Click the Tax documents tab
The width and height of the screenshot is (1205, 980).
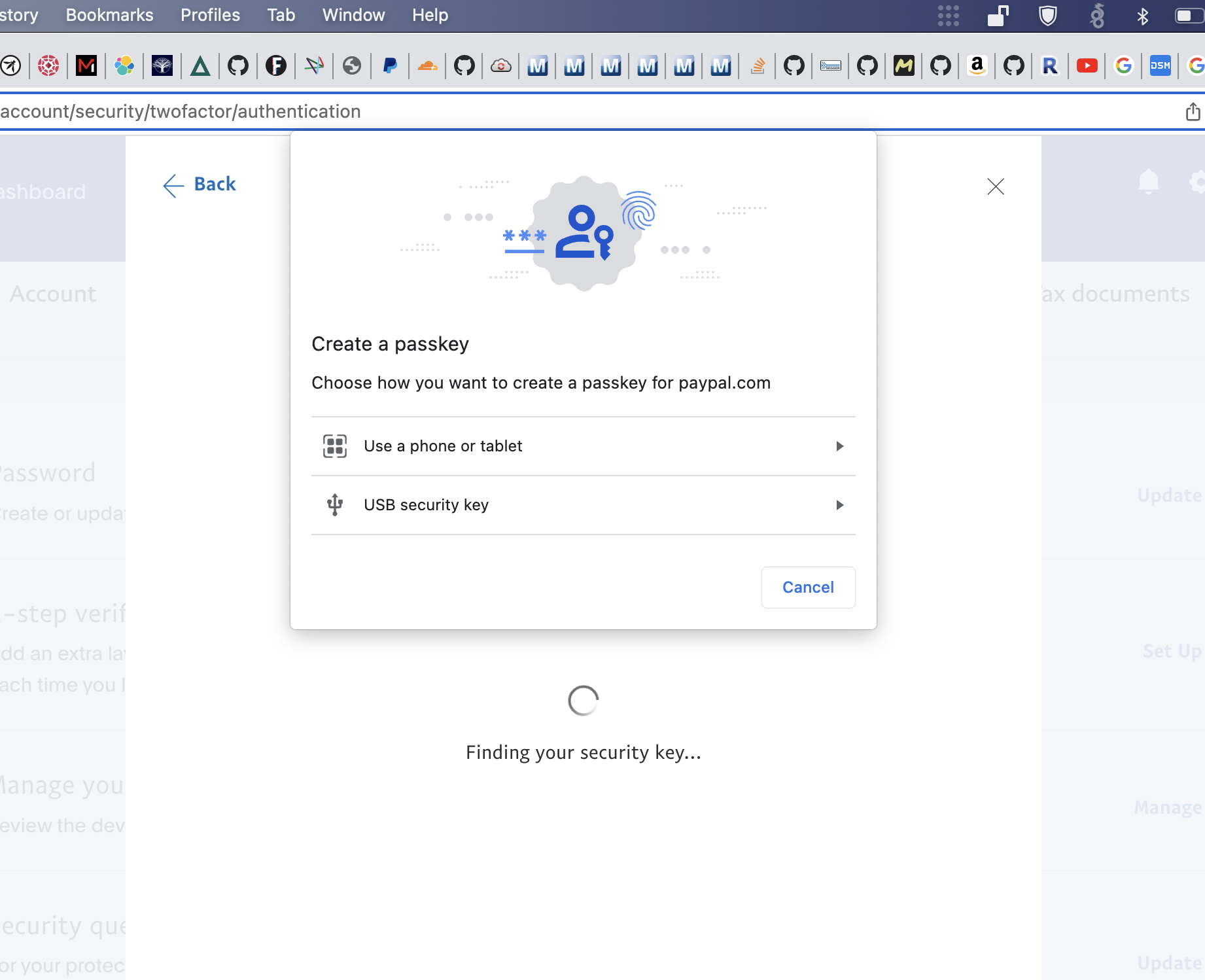[x=1116, y=294]
